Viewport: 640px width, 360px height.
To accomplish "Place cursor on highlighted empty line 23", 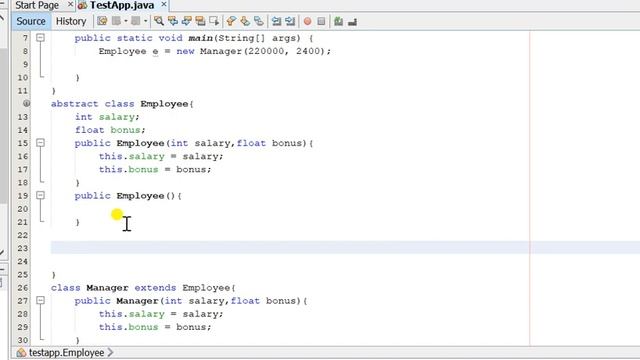I will tap(345, 248).
